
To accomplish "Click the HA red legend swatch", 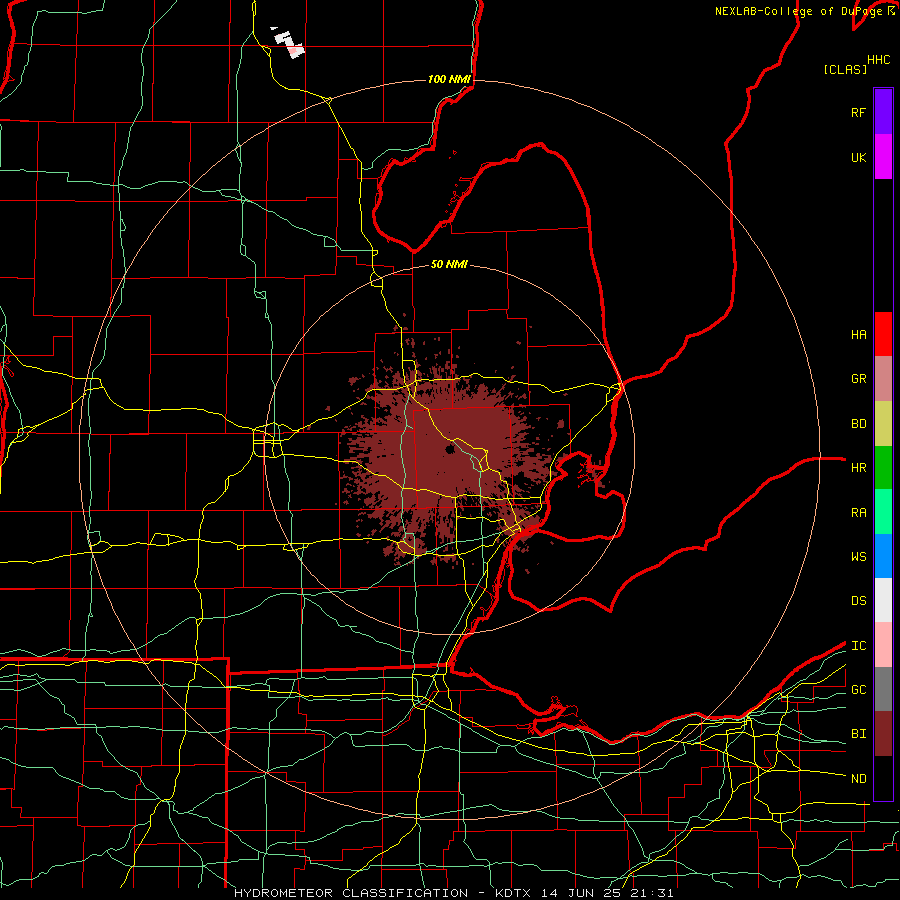I will coord(883,334).
